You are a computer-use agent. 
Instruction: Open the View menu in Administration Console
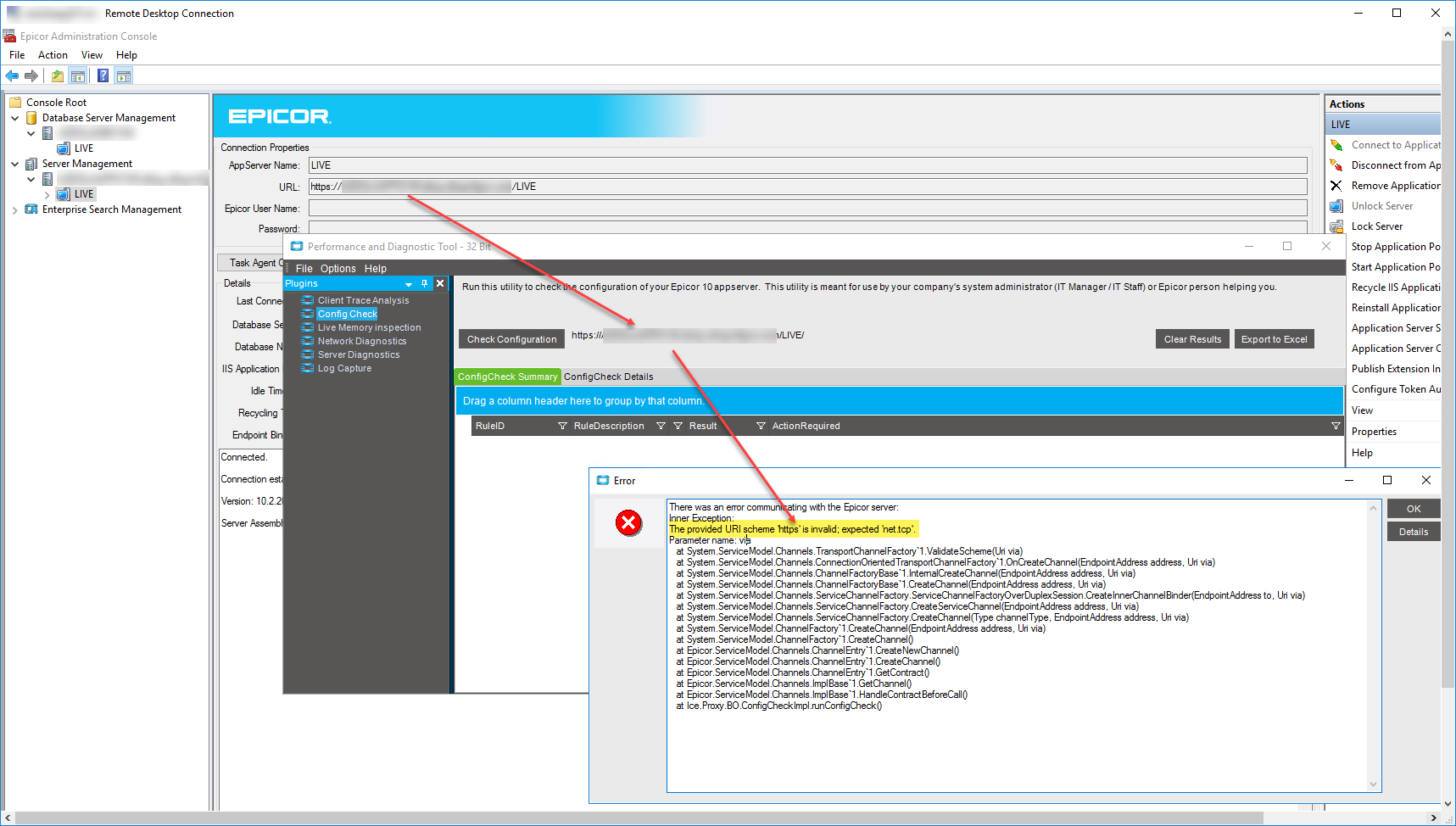92,55
